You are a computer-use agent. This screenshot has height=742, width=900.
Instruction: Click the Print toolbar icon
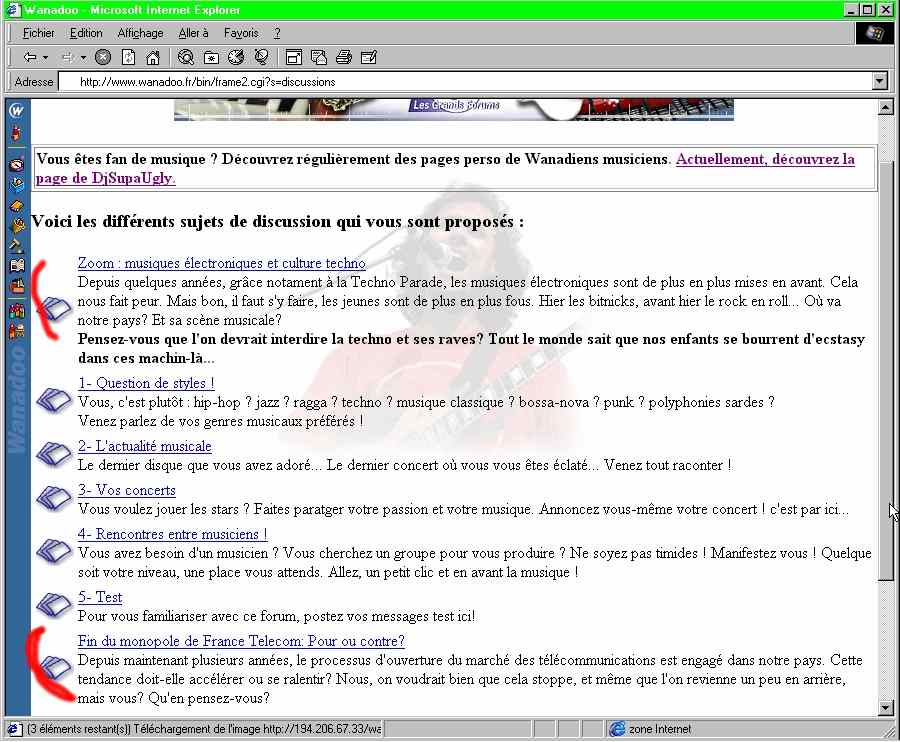point(344,57)
